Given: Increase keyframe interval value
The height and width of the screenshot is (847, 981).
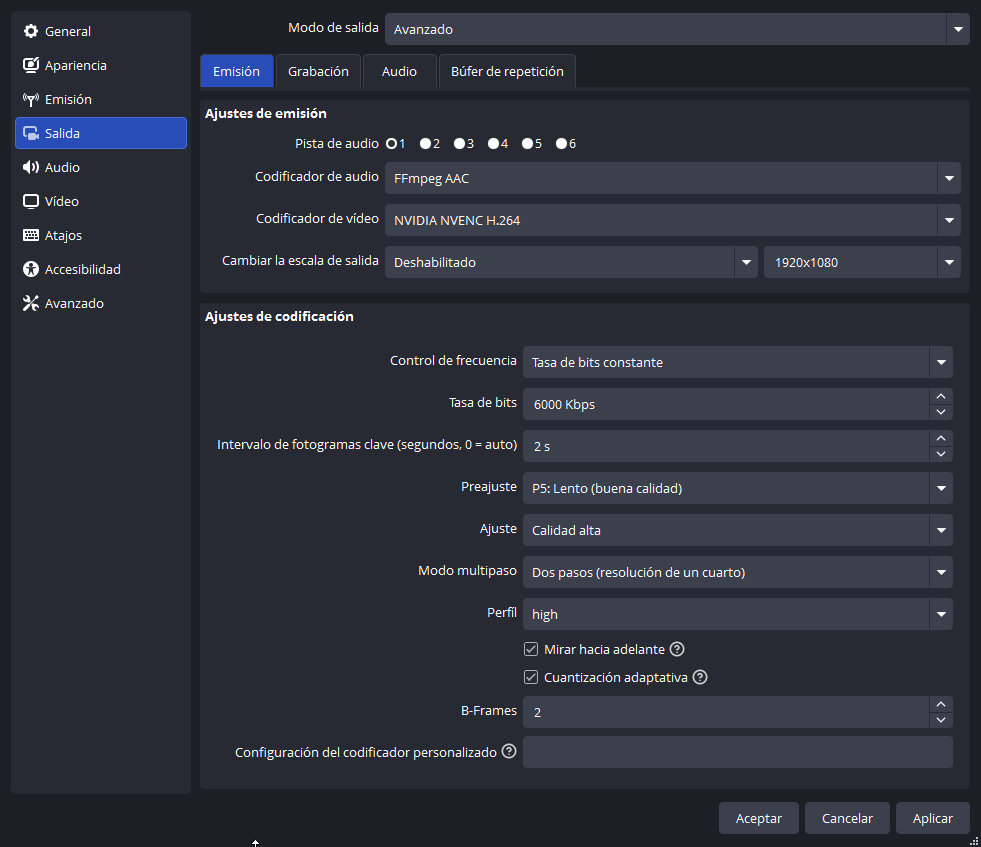Looking at the screenshot, I should pos(941,438).
